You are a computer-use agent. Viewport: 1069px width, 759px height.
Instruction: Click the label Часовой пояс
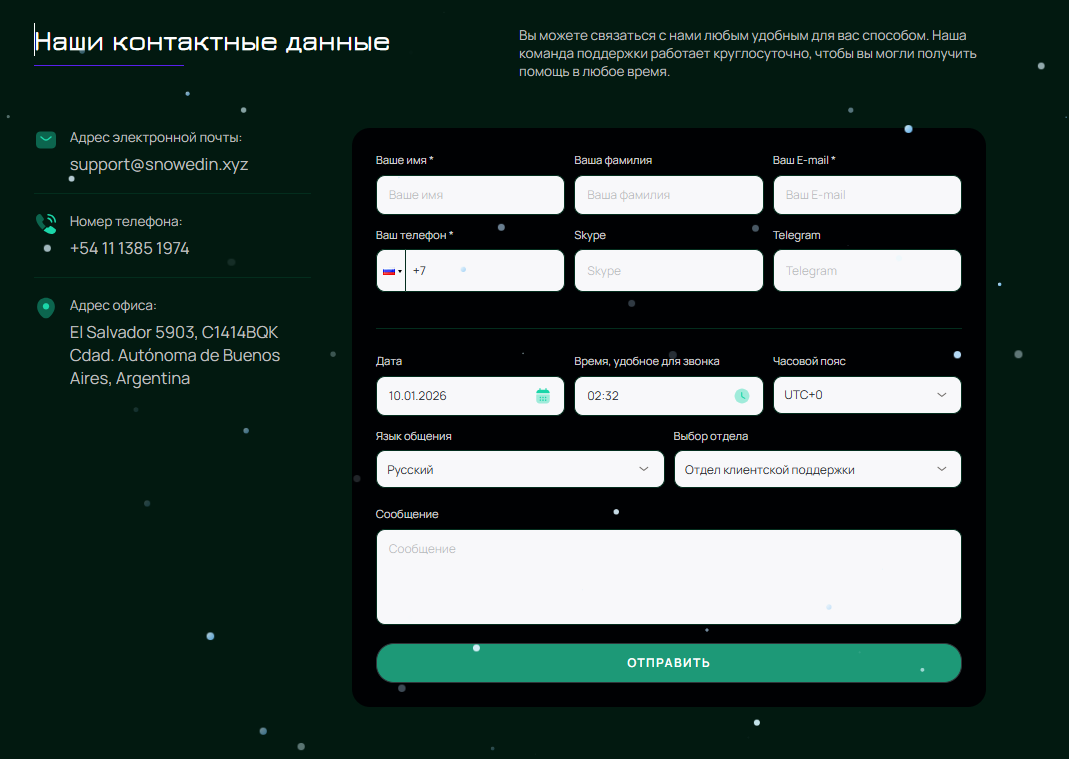(809, 361)
